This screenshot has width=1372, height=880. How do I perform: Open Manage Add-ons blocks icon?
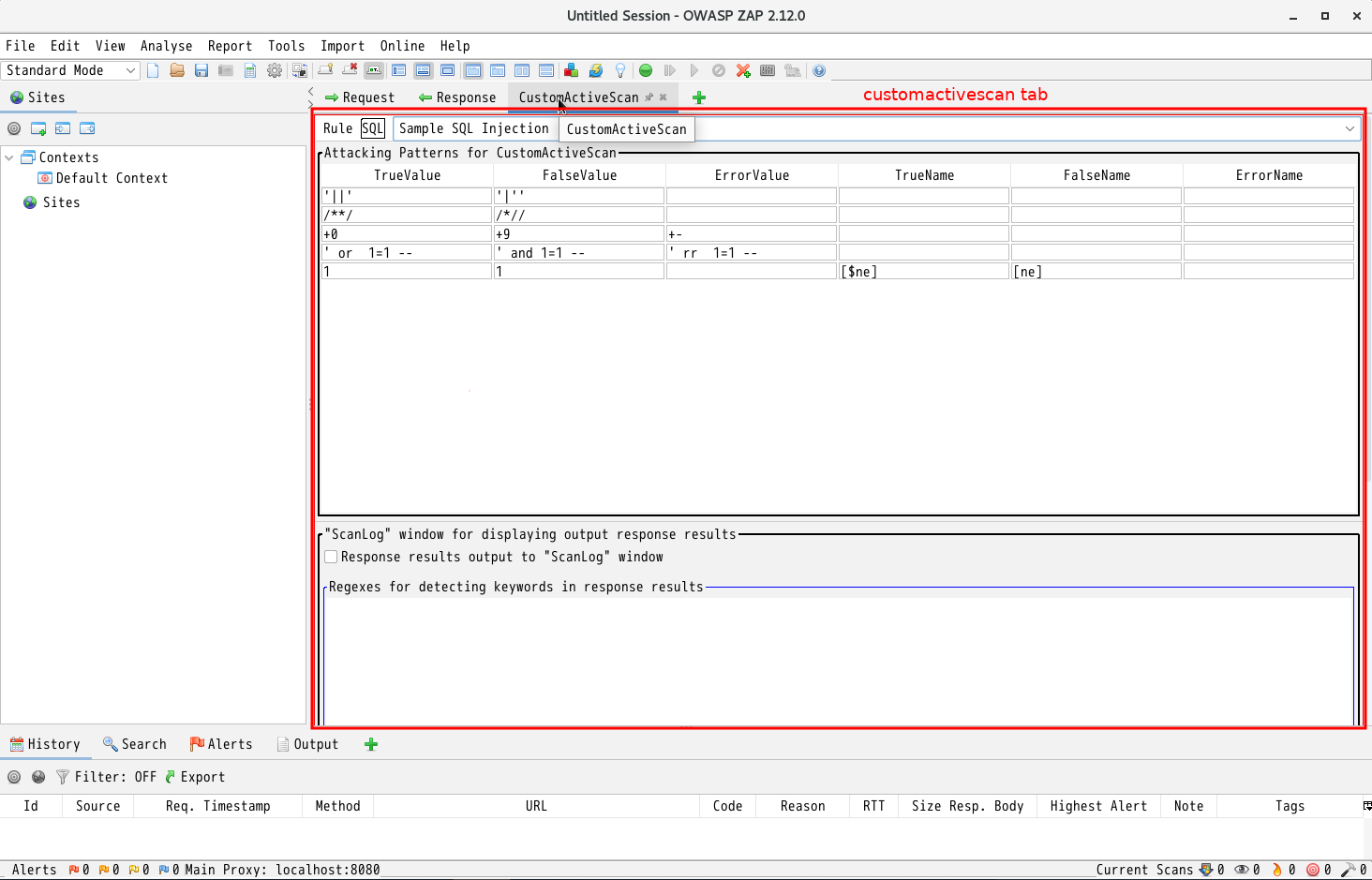point(571,70)
